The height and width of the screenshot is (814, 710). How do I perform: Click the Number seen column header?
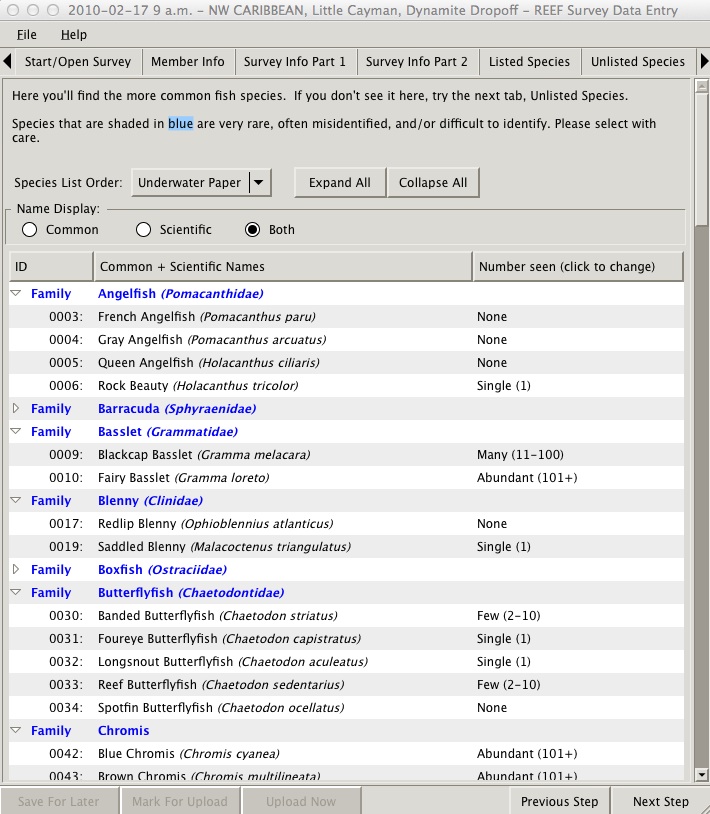coord(578,266)
